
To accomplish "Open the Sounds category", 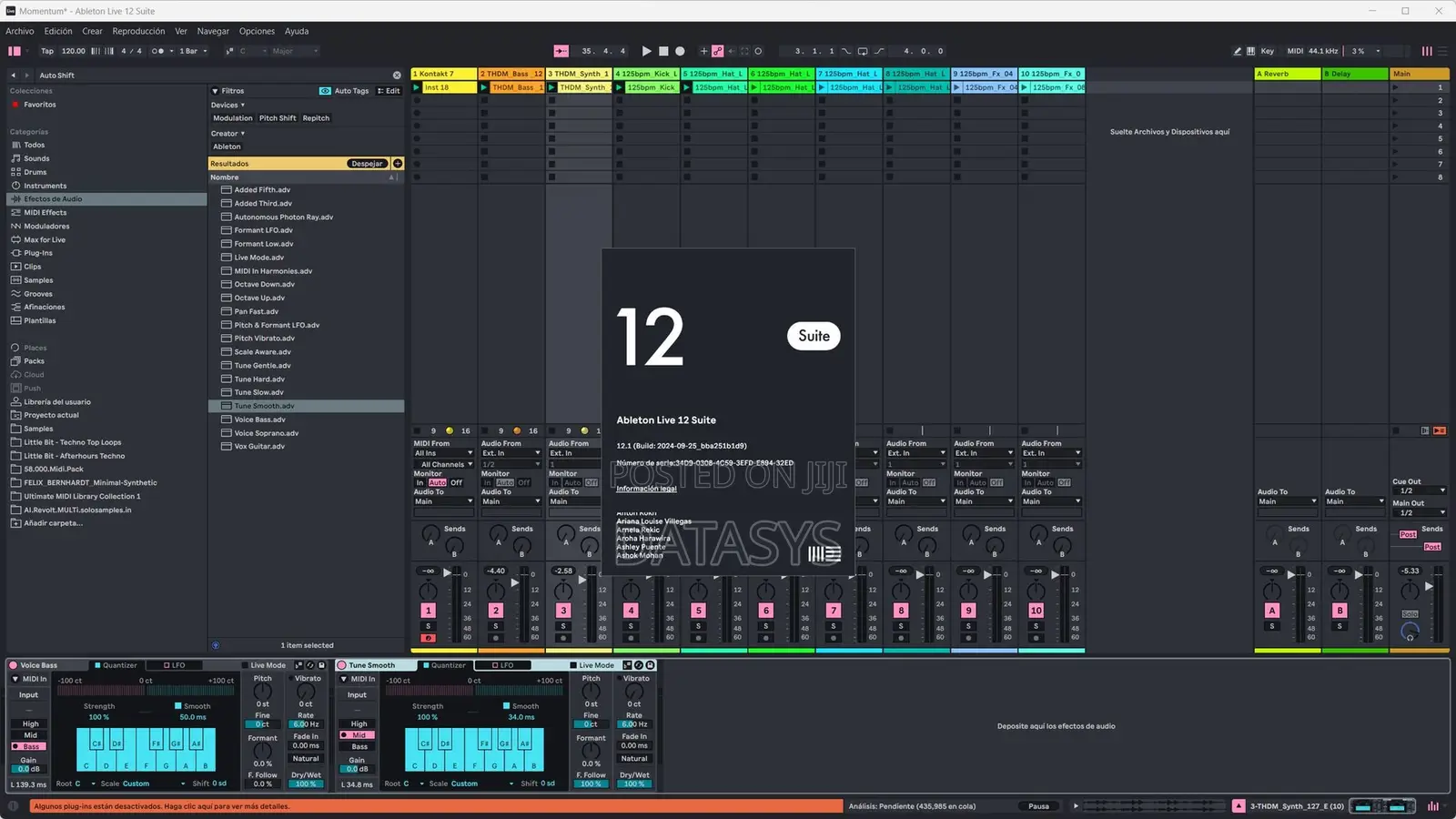I will coord(36,158).
